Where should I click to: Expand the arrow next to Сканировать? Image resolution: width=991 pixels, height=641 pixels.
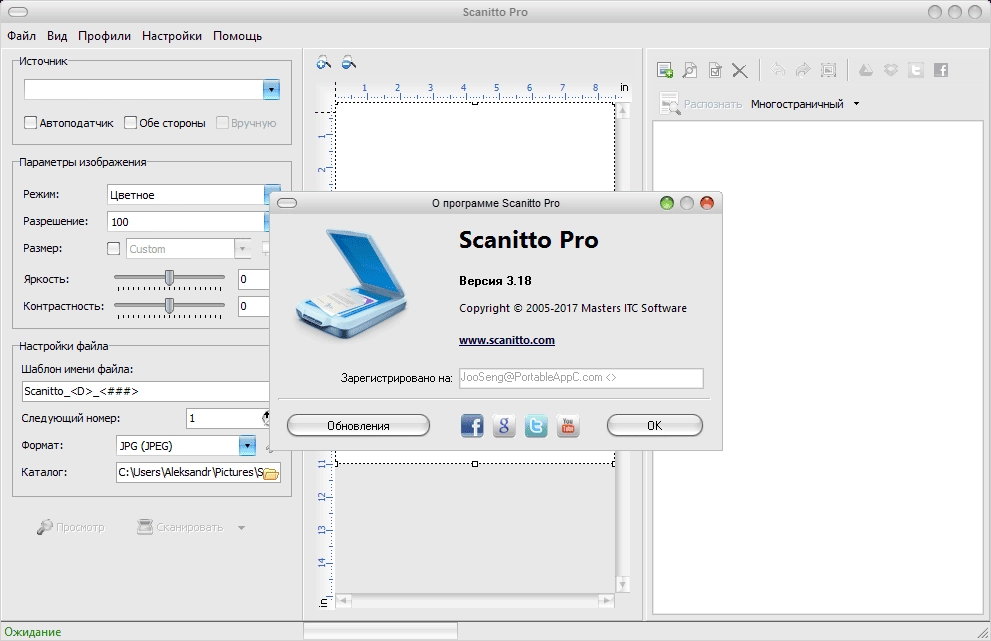tap(241, 528)
